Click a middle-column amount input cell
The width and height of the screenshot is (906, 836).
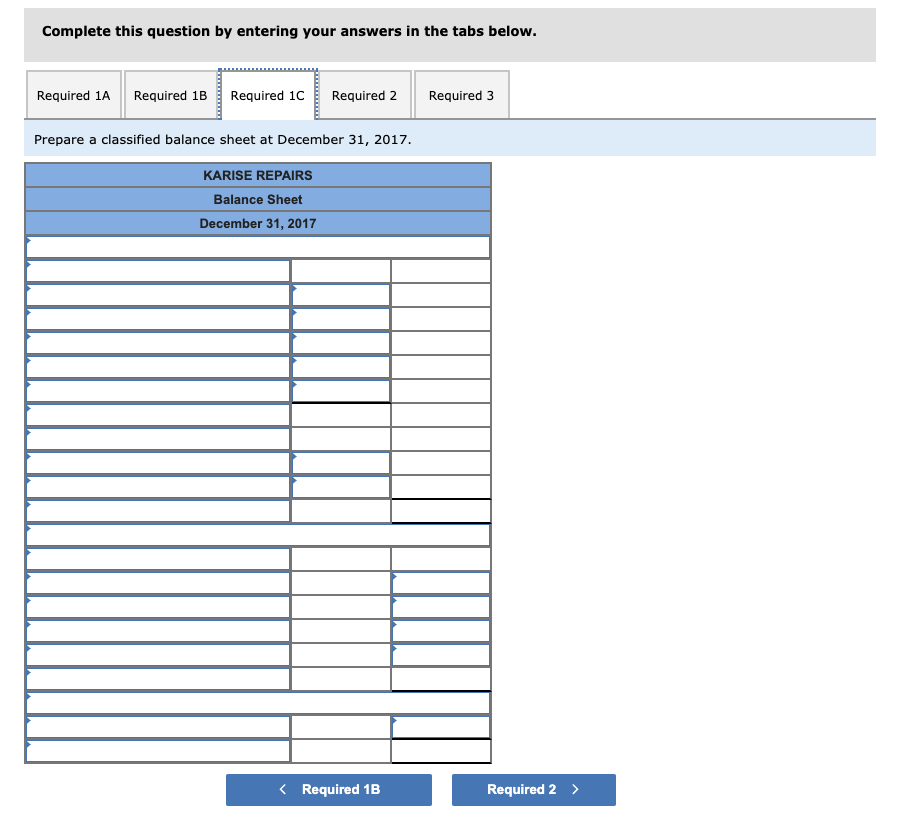(340, 318)
